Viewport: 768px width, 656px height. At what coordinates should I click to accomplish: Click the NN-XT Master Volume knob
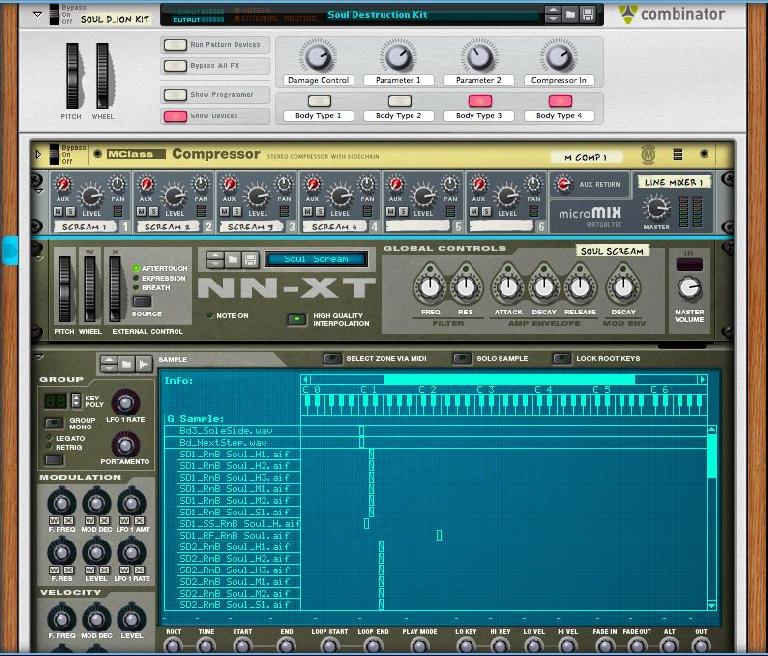pyautogui.click(x=689, y=289)
